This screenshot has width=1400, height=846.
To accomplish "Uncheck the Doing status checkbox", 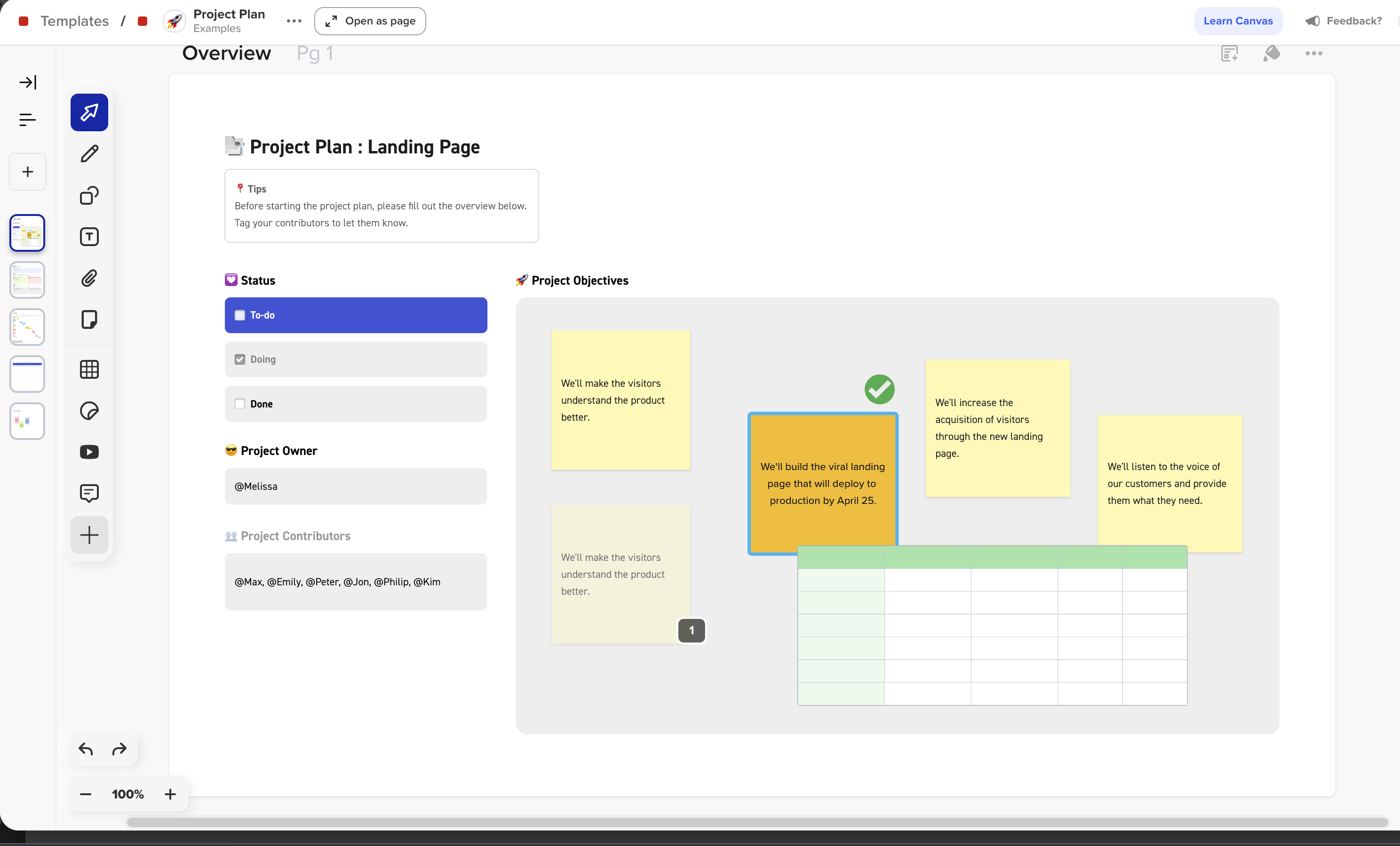I will pyautogui.click(x=240, y=359).
